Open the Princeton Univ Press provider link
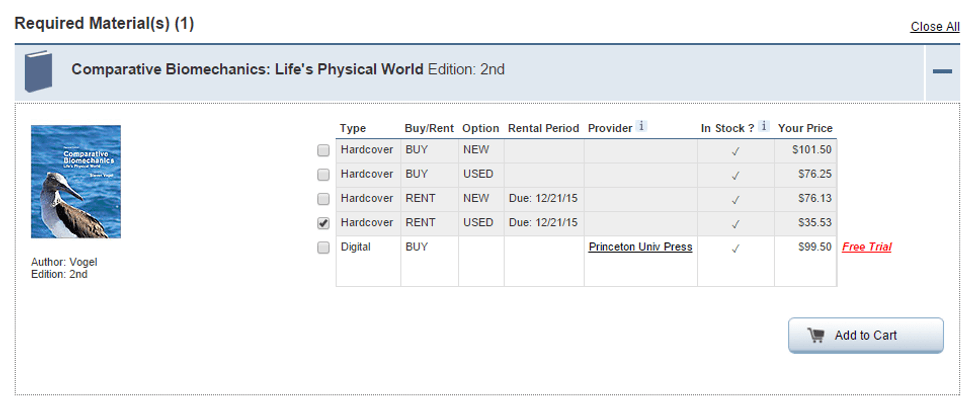 click(x=640, y=247)
